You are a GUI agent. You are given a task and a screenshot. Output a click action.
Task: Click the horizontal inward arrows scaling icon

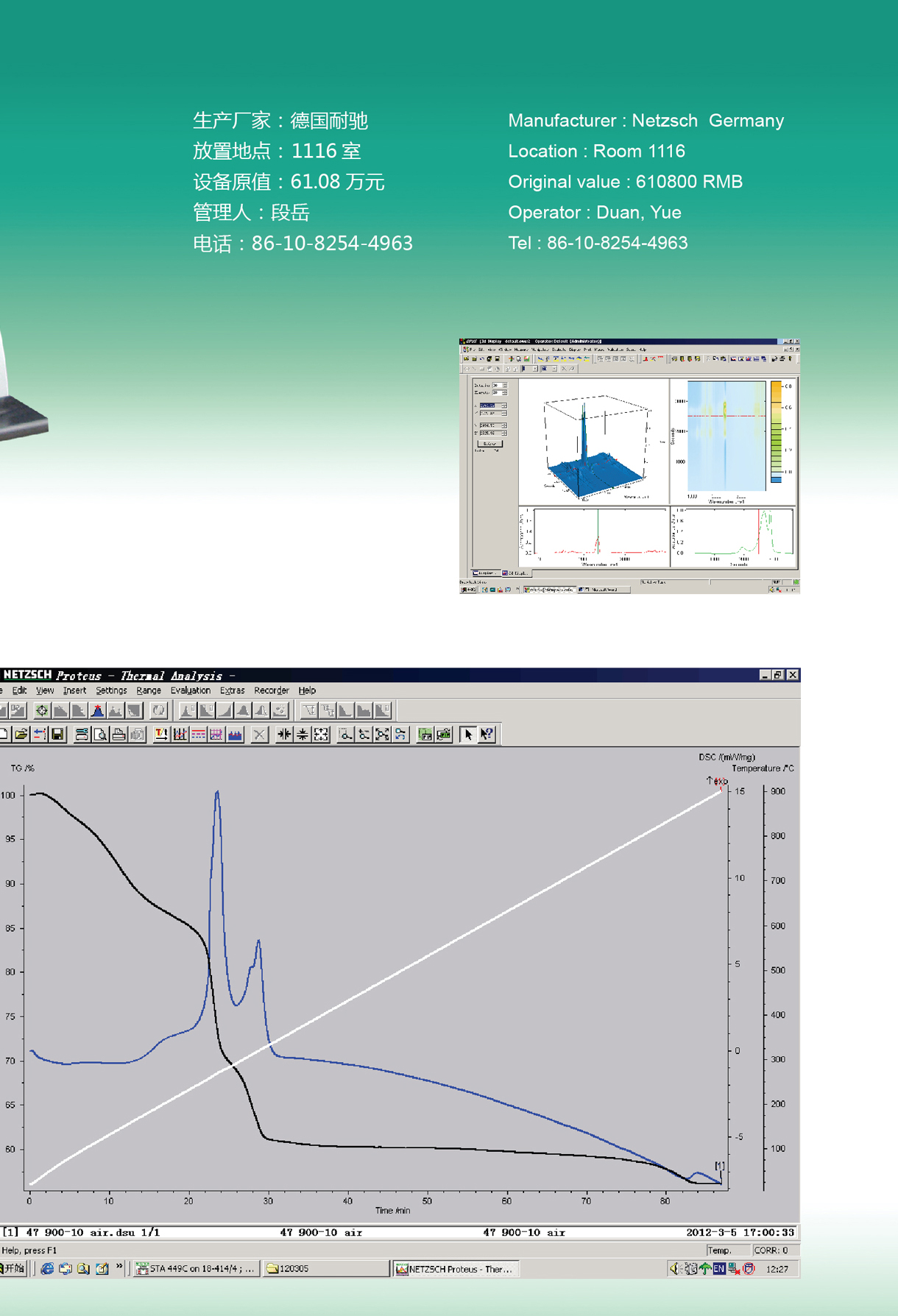(284, 734)
